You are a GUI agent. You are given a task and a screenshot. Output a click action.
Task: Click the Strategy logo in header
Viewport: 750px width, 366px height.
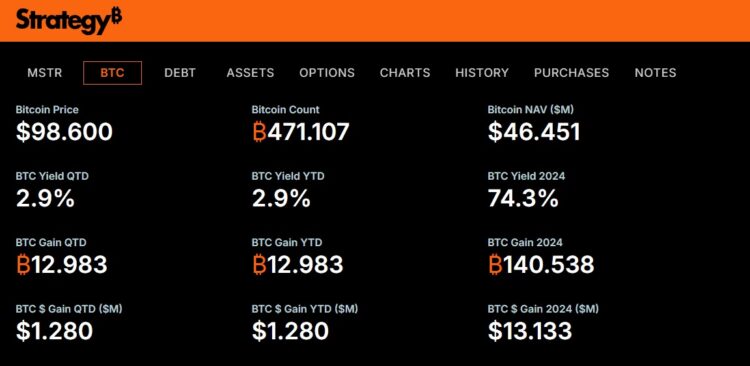pyautogui.click(x=68, y=21)
